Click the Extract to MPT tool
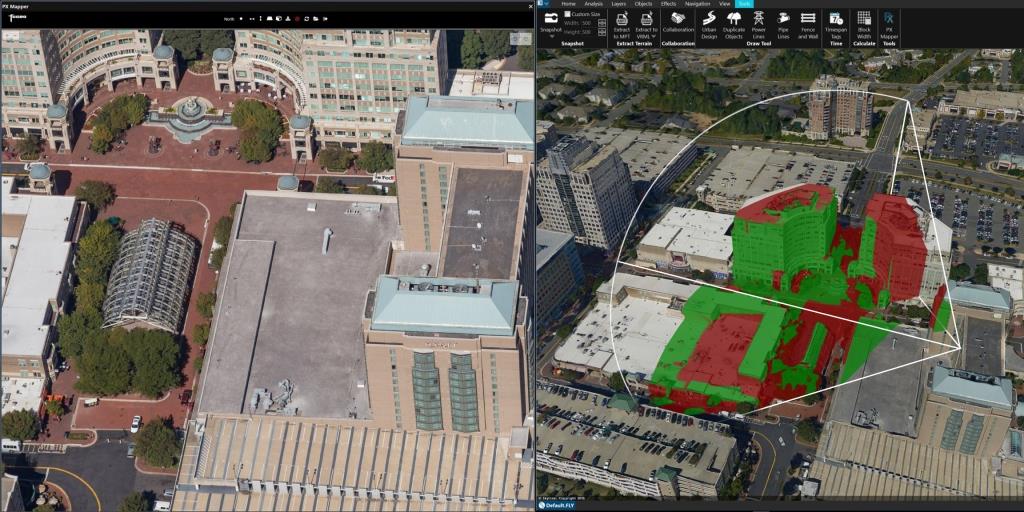1024x512 pixels. coord(622,25)
